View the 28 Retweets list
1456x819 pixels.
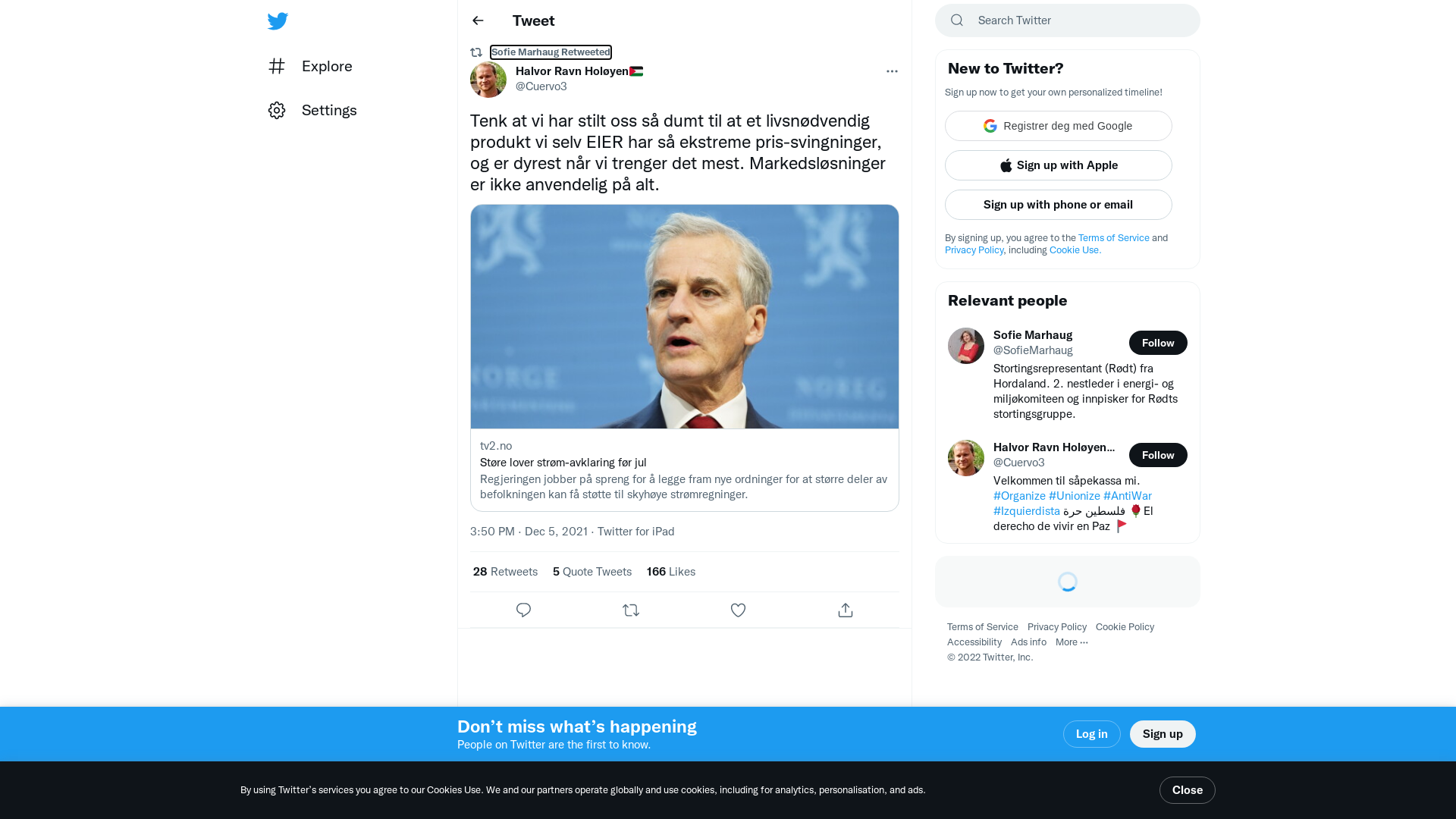(x=505, y=572)
